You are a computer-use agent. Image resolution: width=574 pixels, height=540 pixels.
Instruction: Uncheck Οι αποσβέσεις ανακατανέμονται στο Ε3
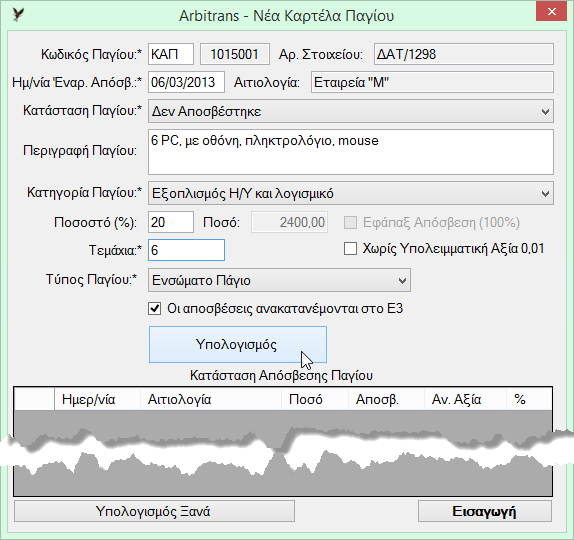154,309
